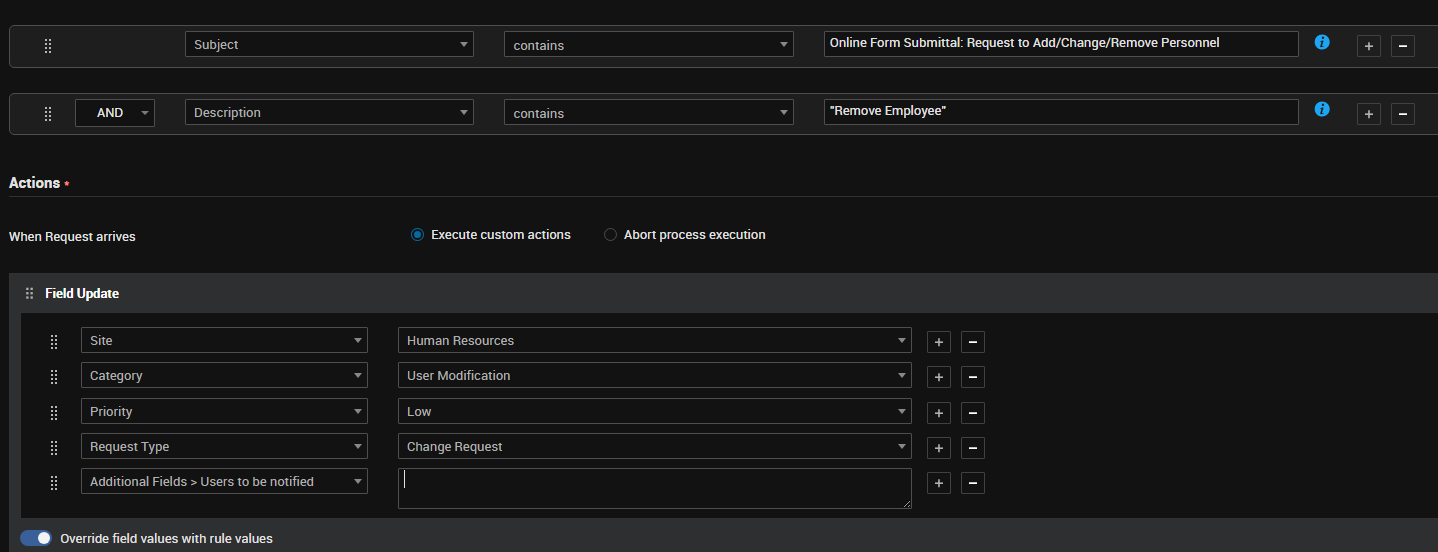Image resolution: width=1438 pixels, height=552 pixels.
Task: Select Abort process execution option
Action: click(x=610, y=235)
